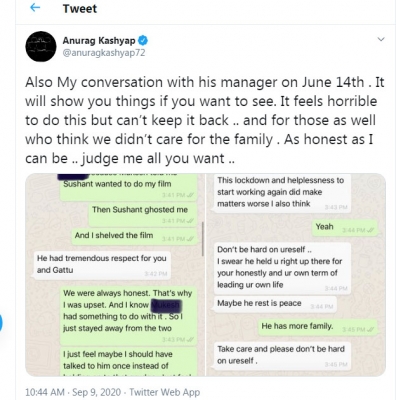Open Anurag Kashyap's black profile avatar
The width and height of the screenshot is (396, 400).
tap(41, 46)
